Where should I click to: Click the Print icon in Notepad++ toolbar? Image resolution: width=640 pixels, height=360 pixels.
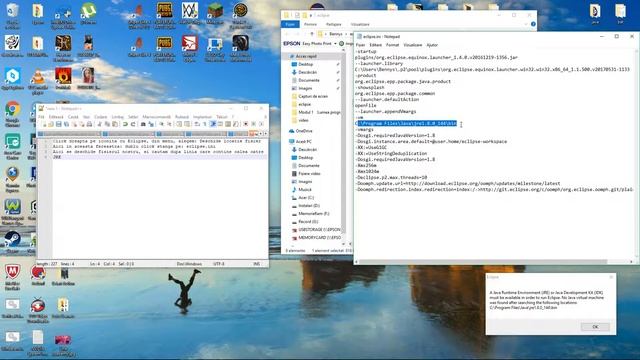89,124
